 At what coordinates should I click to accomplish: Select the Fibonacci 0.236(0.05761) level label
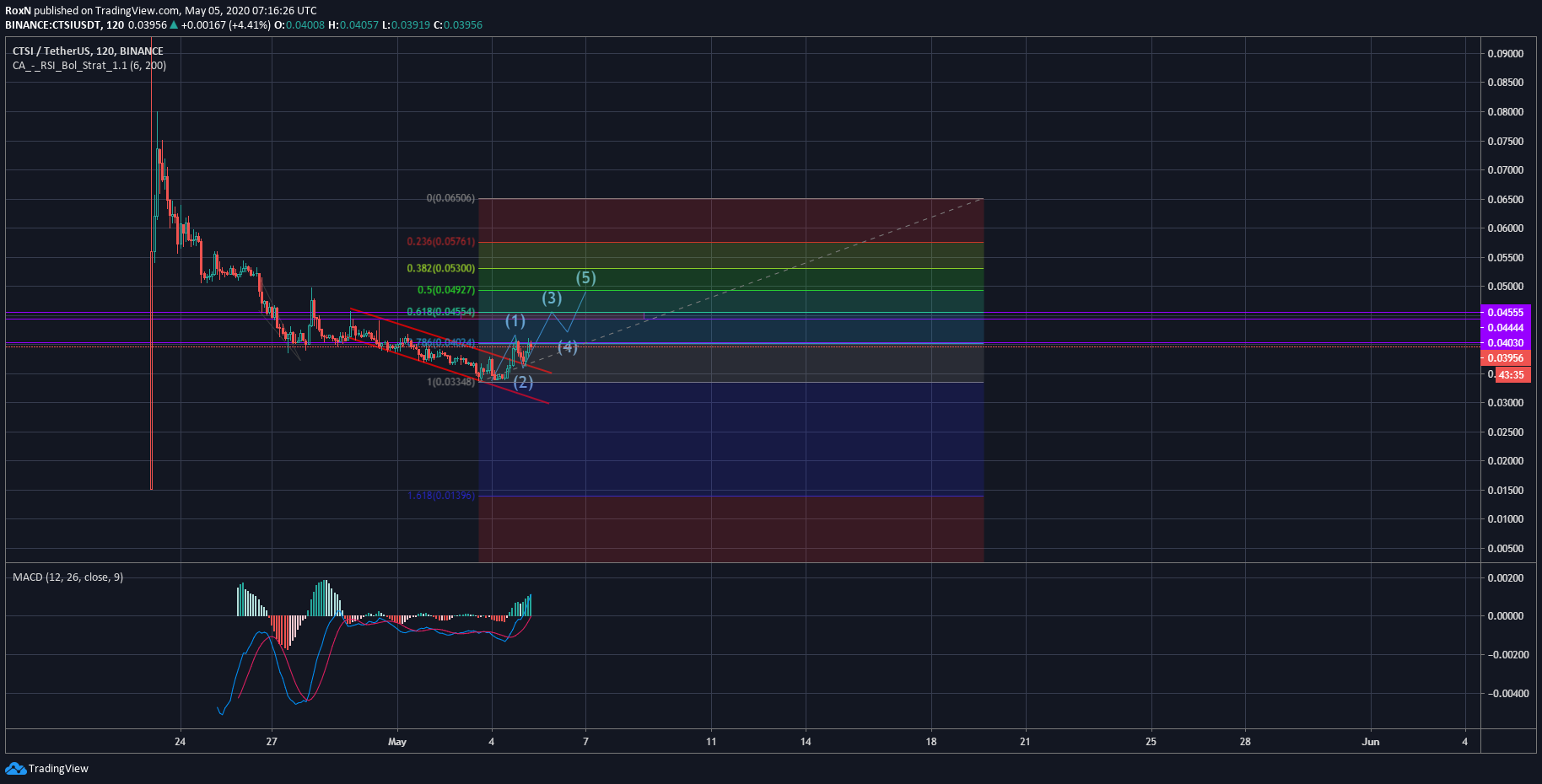point(440,241)
